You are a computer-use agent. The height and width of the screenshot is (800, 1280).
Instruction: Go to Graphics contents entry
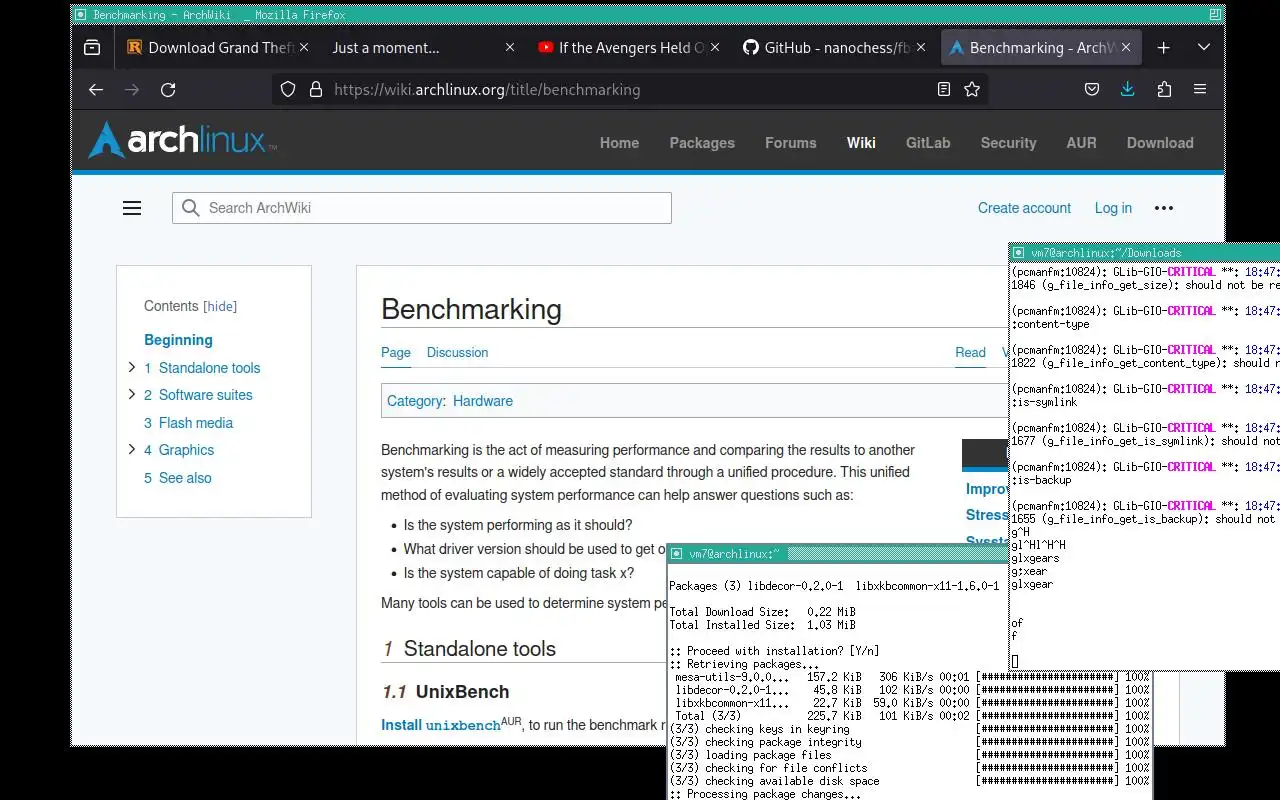pos(179,450)
